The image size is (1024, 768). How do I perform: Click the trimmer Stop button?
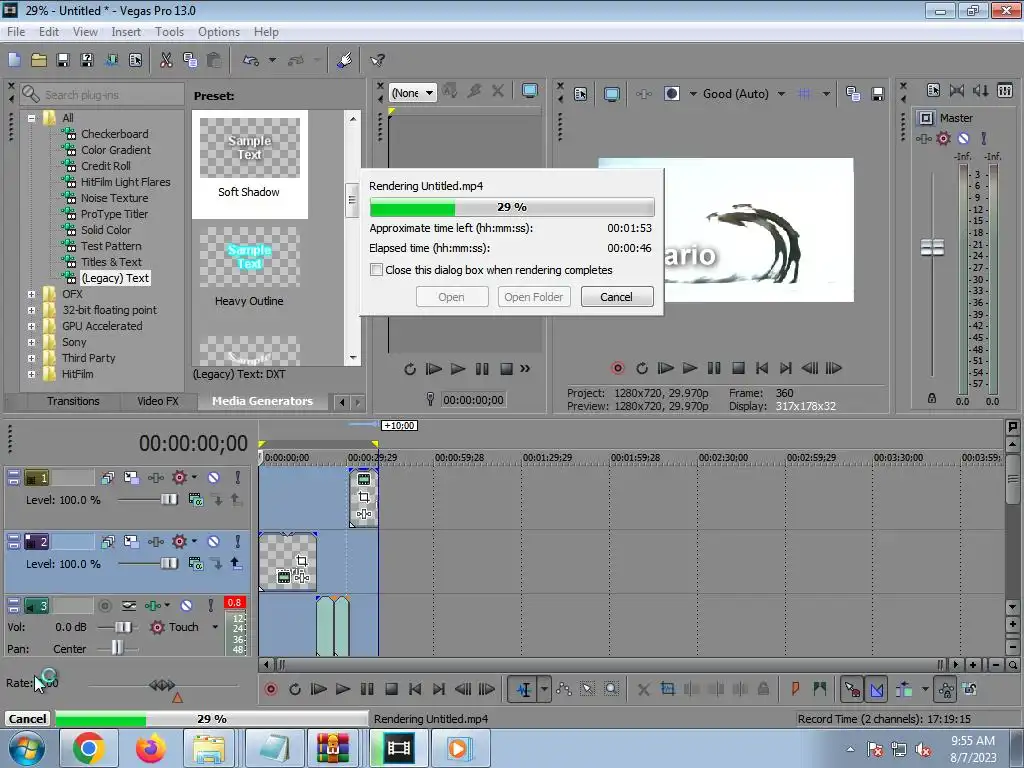tap(506, 369)
